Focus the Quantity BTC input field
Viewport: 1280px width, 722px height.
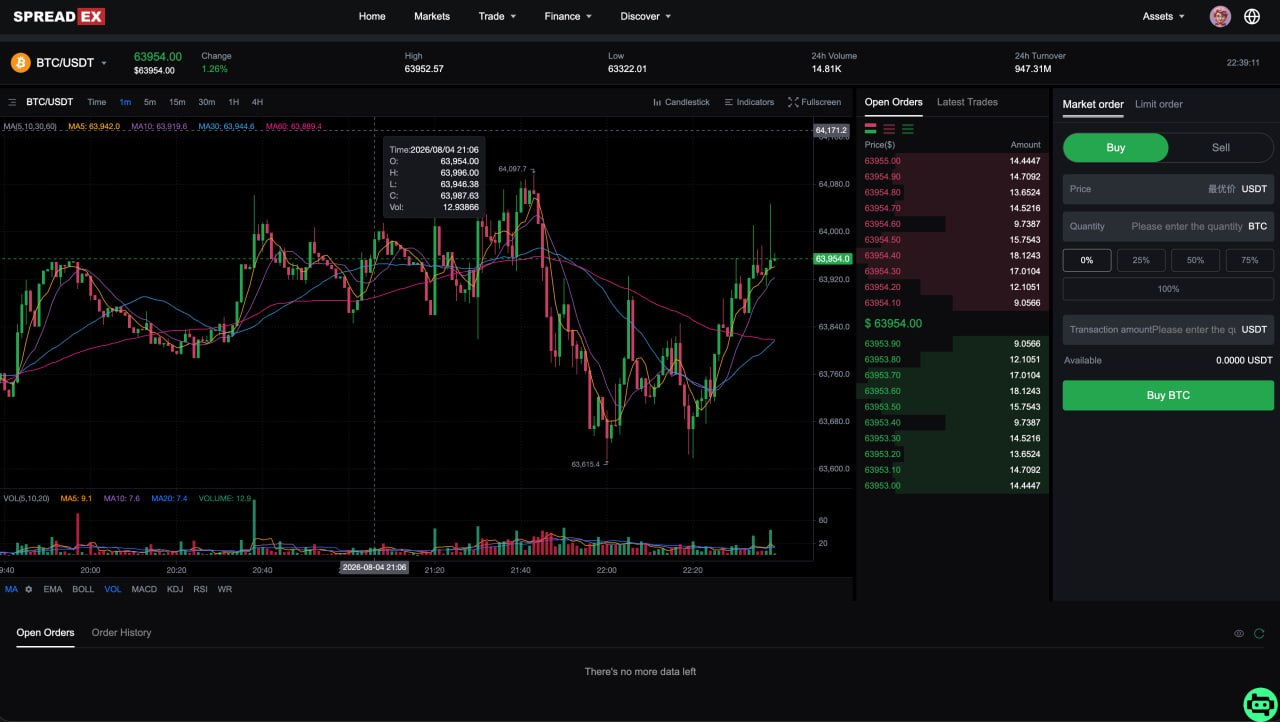[x=1168, y=226]
